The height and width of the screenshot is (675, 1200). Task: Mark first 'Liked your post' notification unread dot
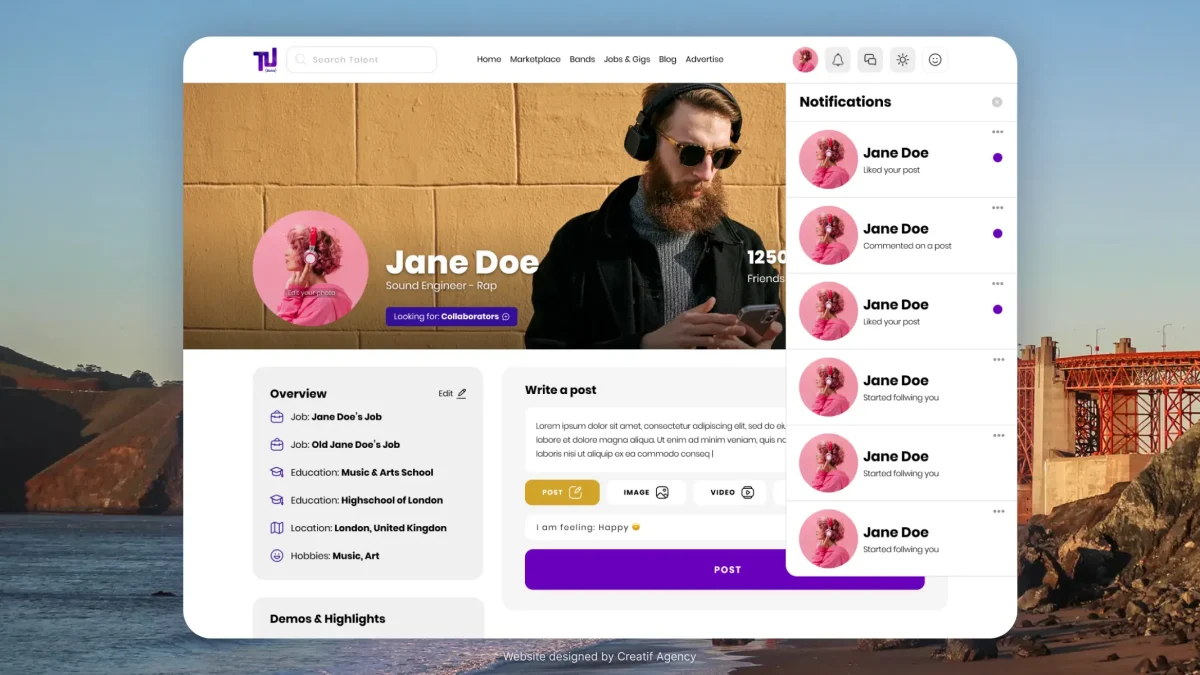997,158
